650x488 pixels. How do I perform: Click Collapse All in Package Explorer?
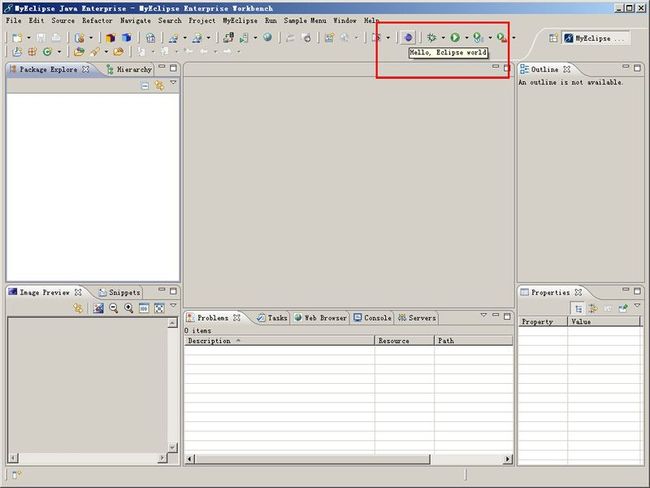point(145,86)
